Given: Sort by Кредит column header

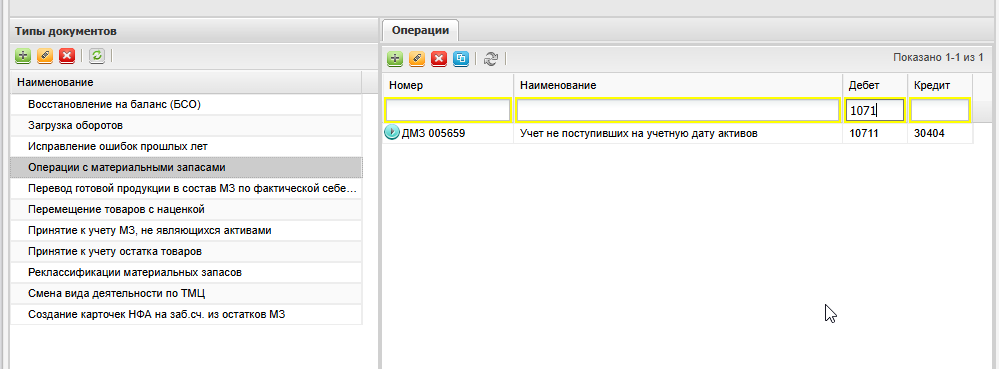Looking at the screenshot, I should coord(940,85).
